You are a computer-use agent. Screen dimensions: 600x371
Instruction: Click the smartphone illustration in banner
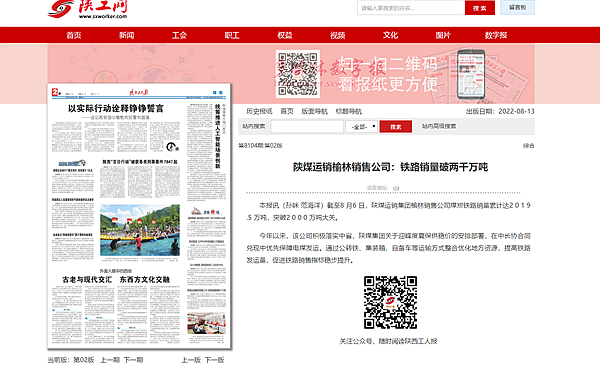(471, 74)
